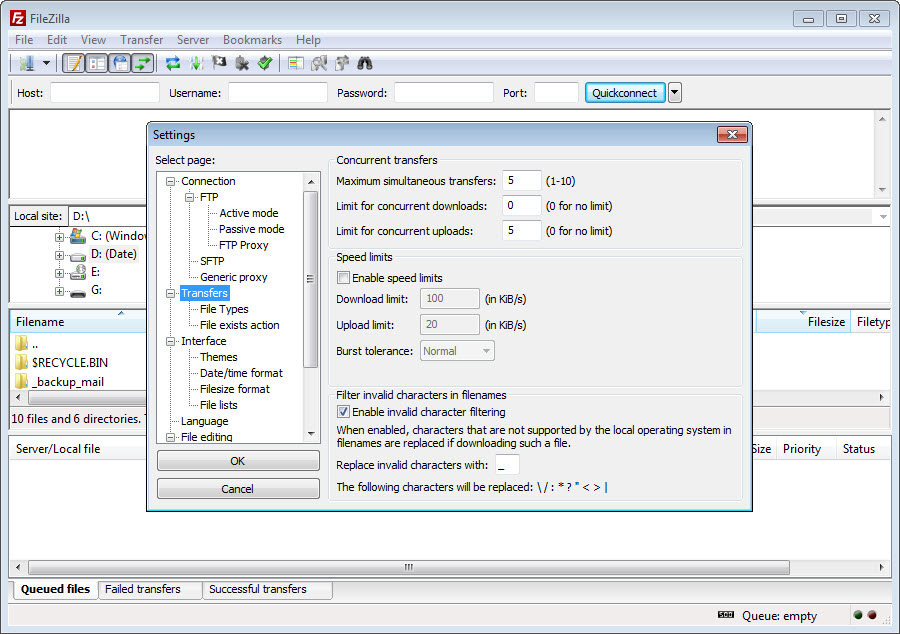
Task: Open the Help menu
Action: (x=308, y=40)
